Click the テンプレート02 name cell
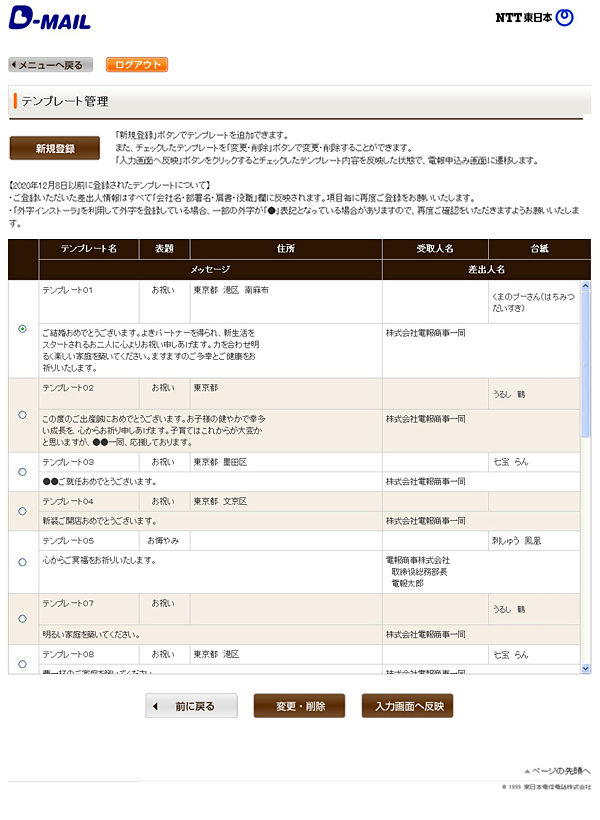The width and height of the screenshot is (600, 820). [89, 394]
